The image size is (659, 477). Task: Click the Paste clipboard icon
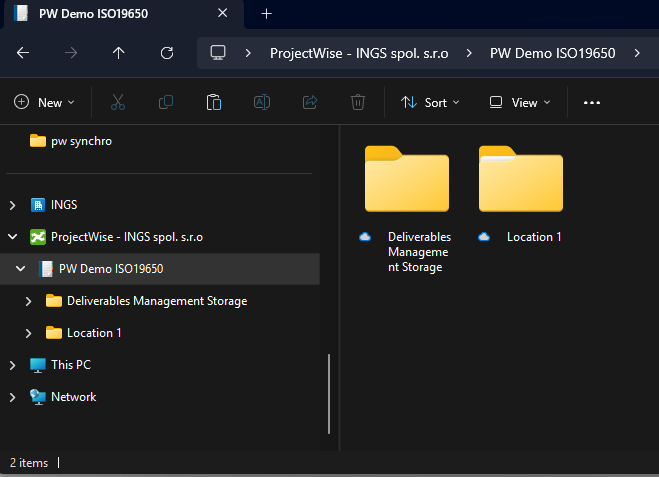pos(214,102)
